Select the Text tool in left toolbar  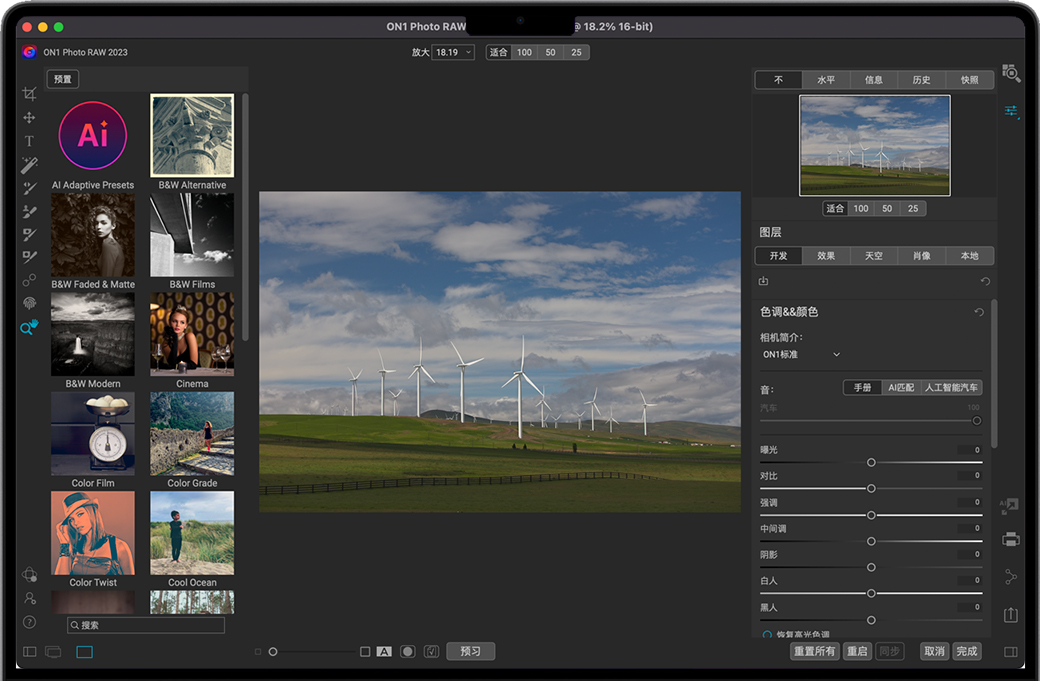tap(29, 141)
